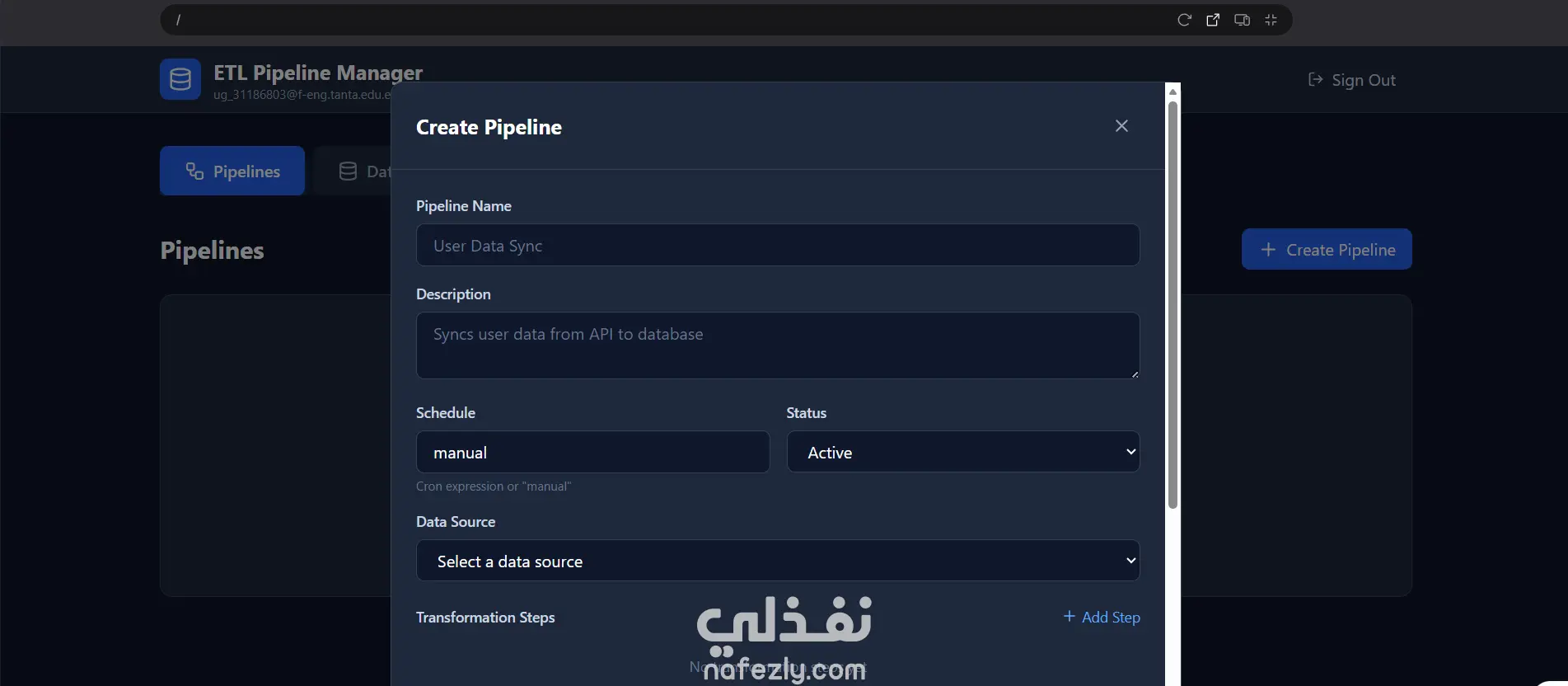
Task: Click the Pipelines page heading
Action: 212,250
